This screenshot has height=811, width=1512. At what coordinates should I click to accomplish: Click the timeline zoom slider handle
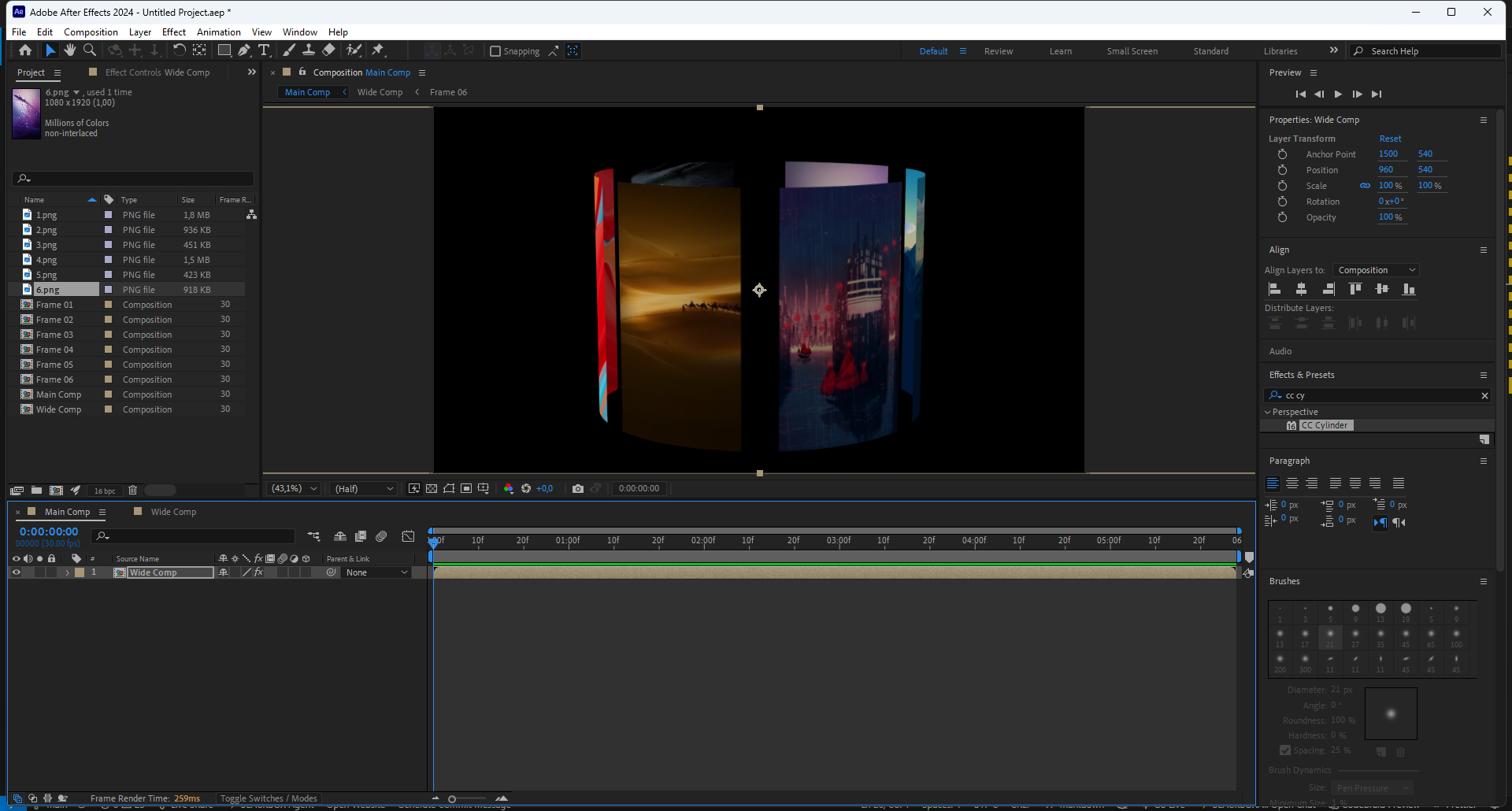tap(452, 798)
